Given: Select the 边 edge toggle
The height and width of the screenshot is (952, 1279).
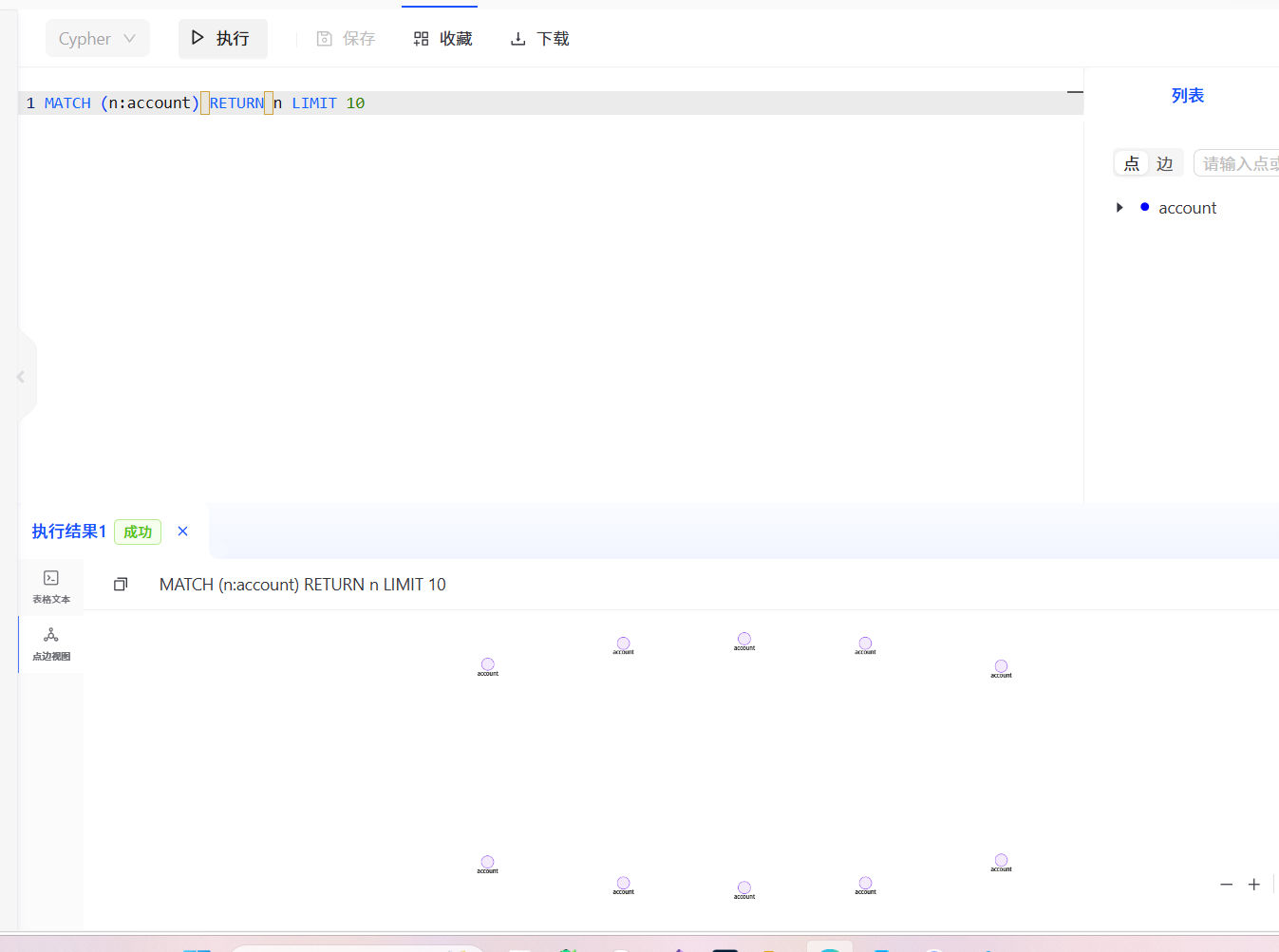Looking at the screenshot, I should click(x=1165, y=163).
